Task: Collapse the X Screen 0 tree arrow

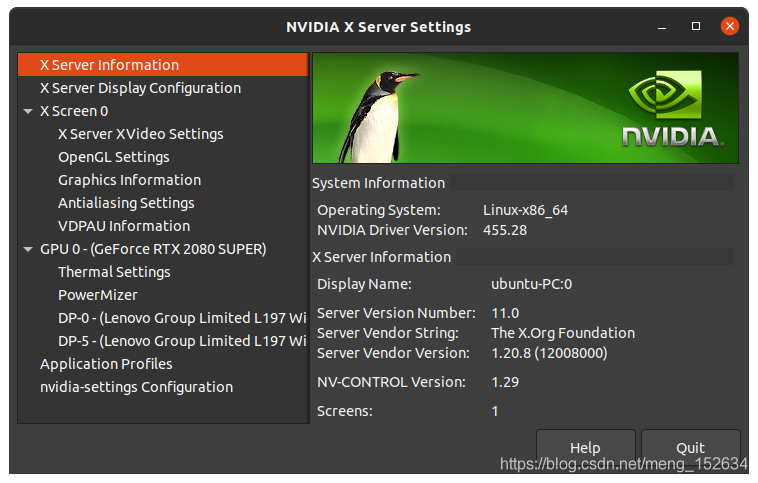Action: [28, 112]
